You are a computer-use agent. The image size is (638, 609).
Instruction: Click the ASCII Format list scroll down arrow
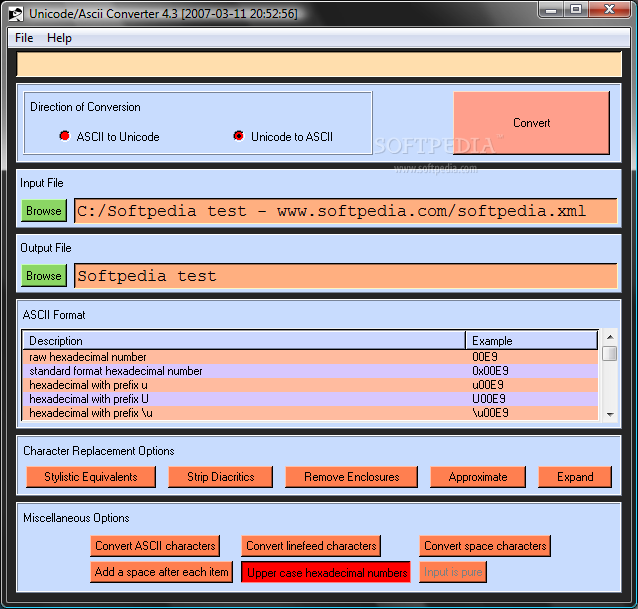pyautogui.click(x=610, y=415)
